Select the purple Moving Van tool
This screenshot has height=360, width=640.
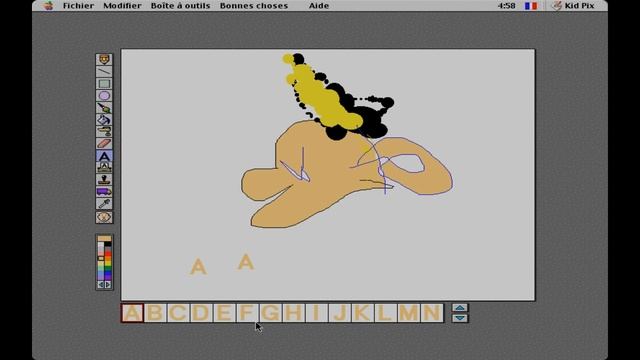tap(104, 191)
